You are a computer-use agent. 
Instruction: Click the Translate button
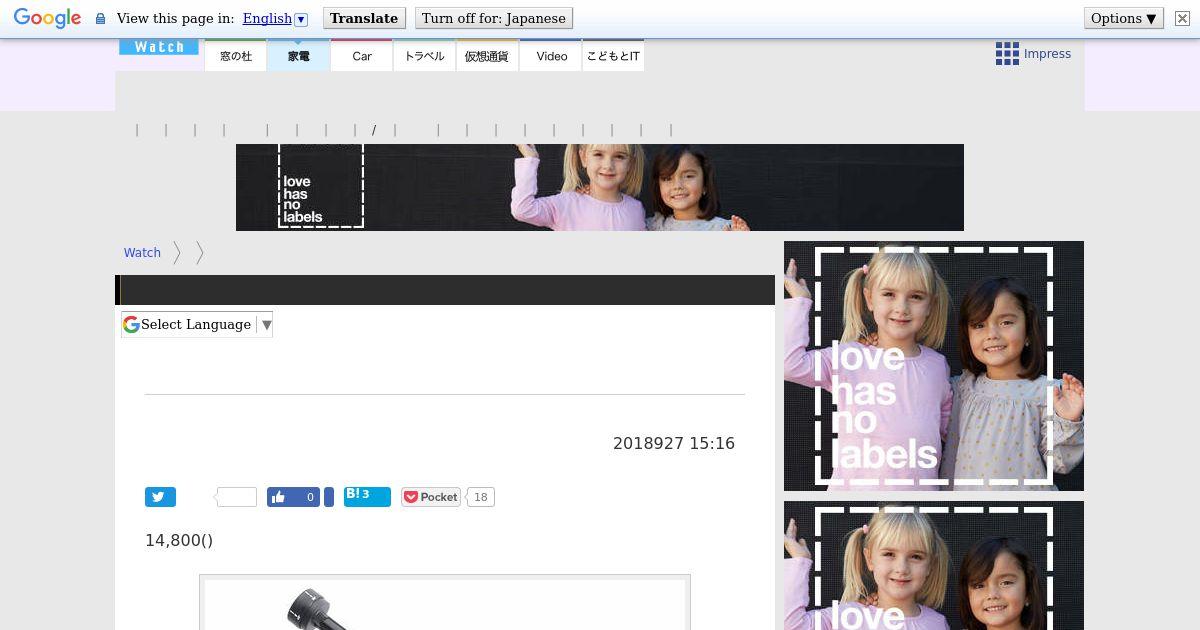pyautogui.click(x=364, y=19)
